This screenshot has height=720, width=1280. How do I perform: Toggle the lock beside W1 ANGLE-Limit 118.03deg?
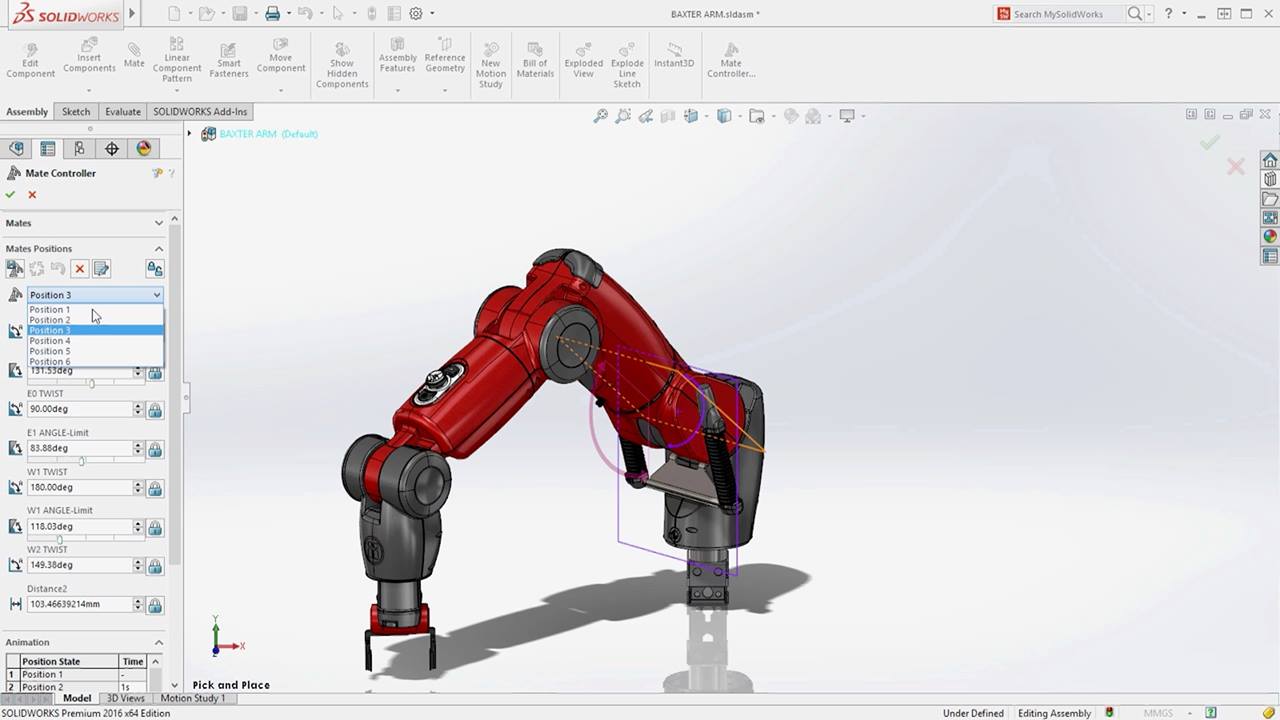[155, 527]
